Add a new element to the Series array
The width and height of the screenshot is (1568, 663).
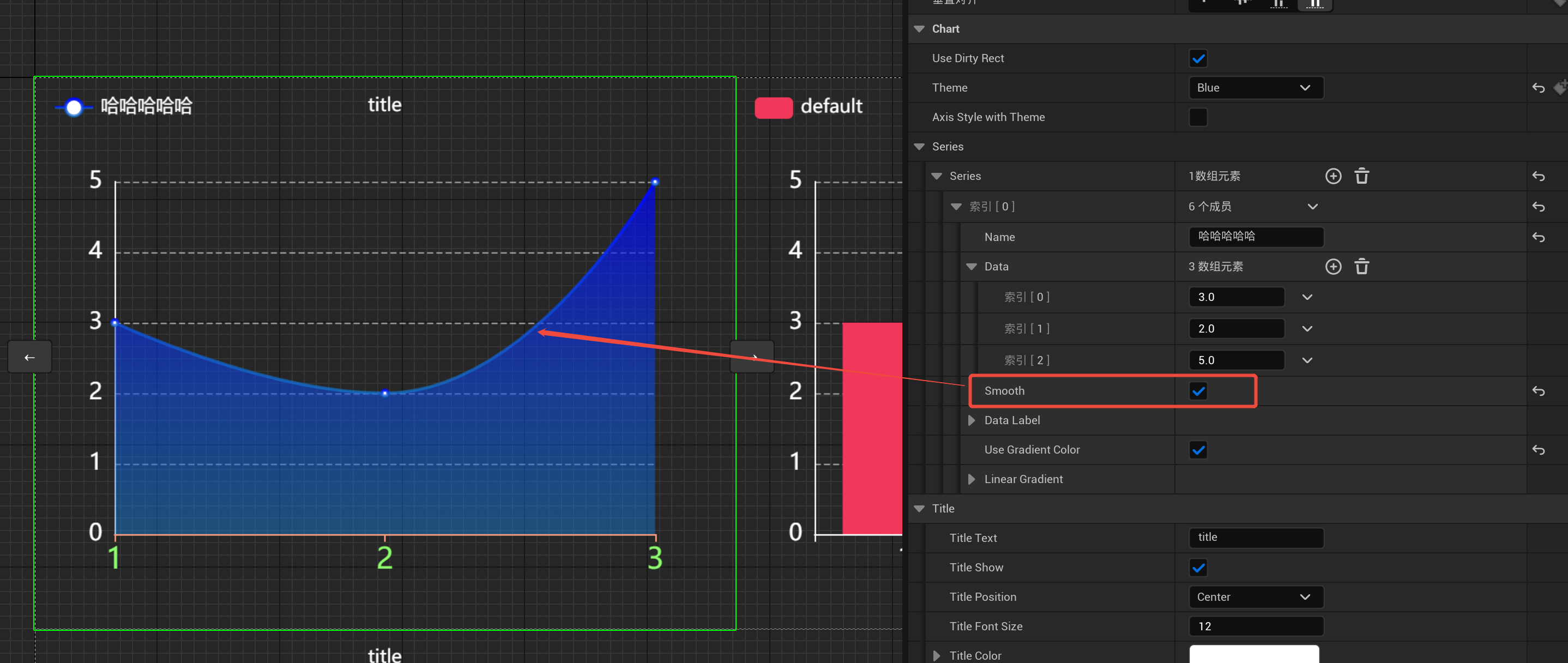coord(1333,176)
